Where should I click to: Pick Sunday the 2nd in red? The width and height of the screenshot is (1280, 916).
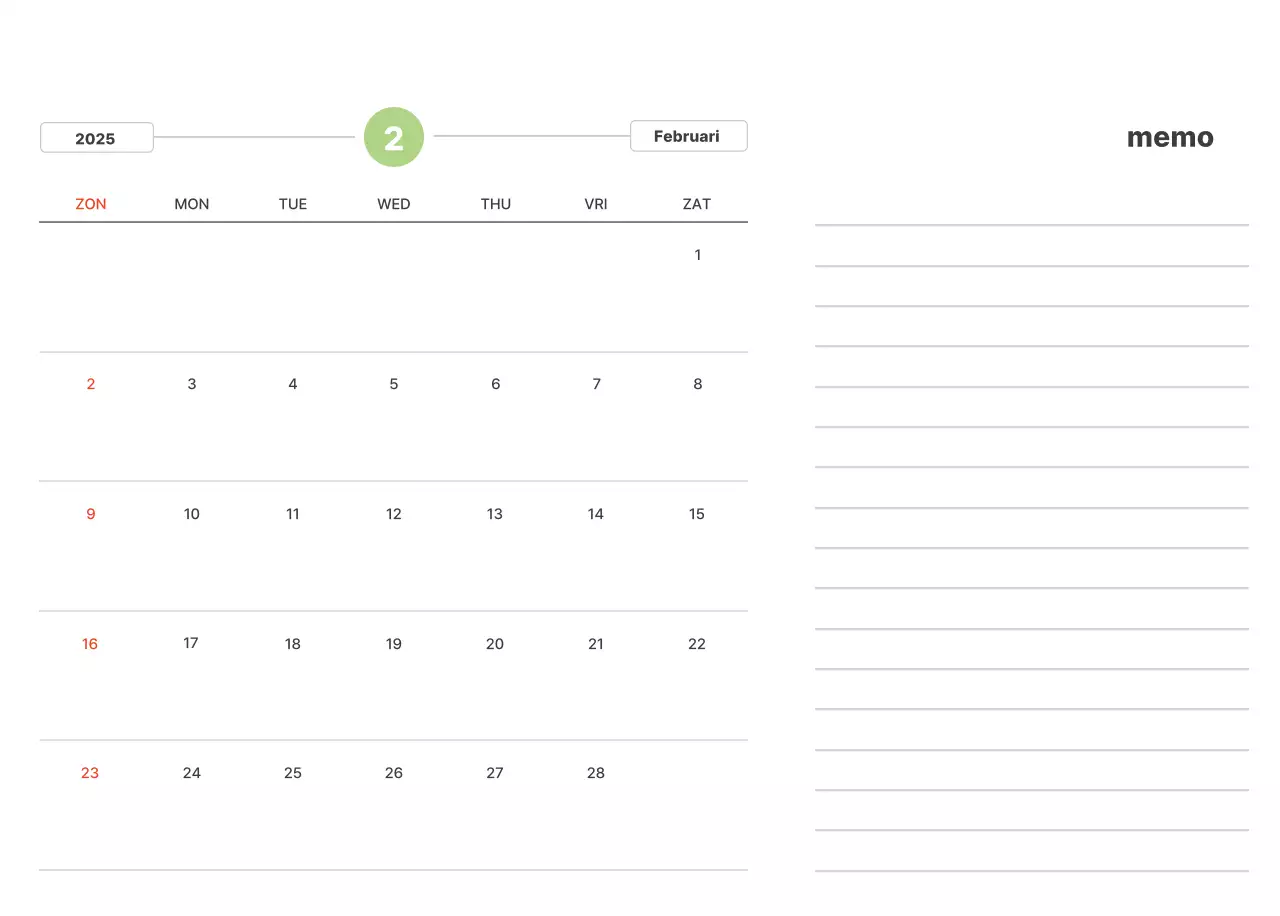pyautogui.click(x=91, y=384)
